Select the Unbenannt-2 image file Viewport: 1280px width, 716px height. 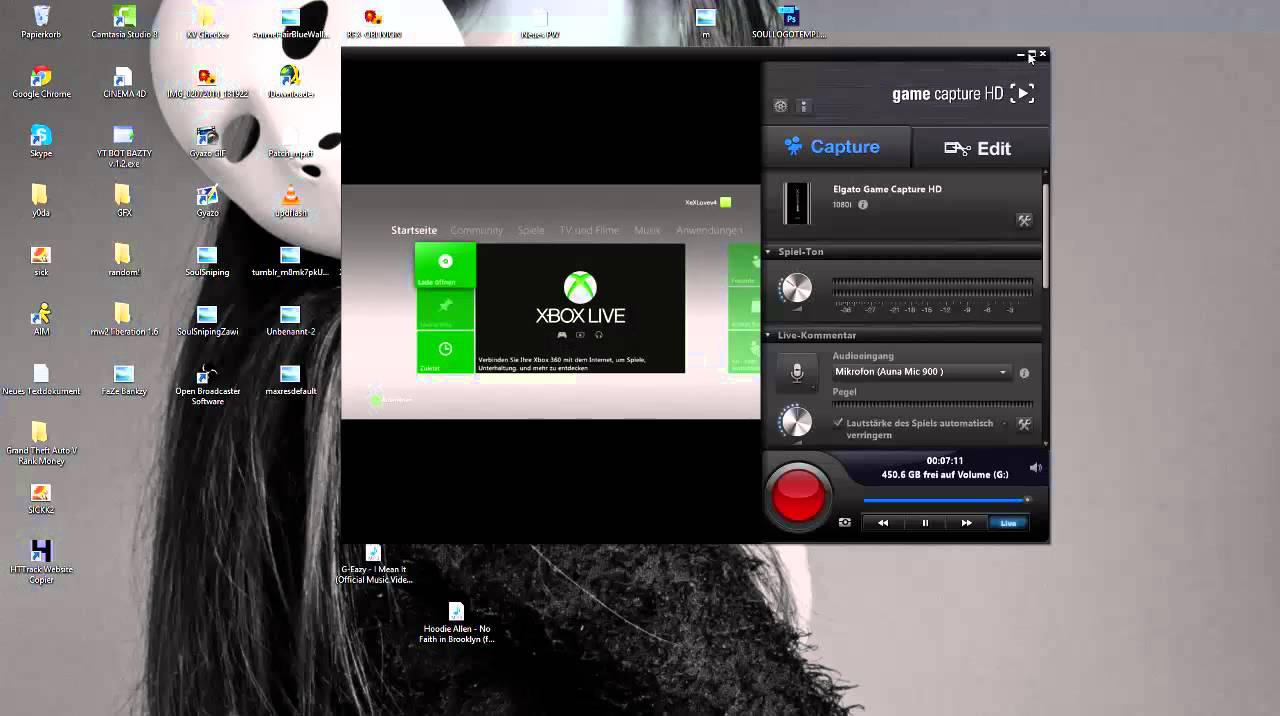291,319
